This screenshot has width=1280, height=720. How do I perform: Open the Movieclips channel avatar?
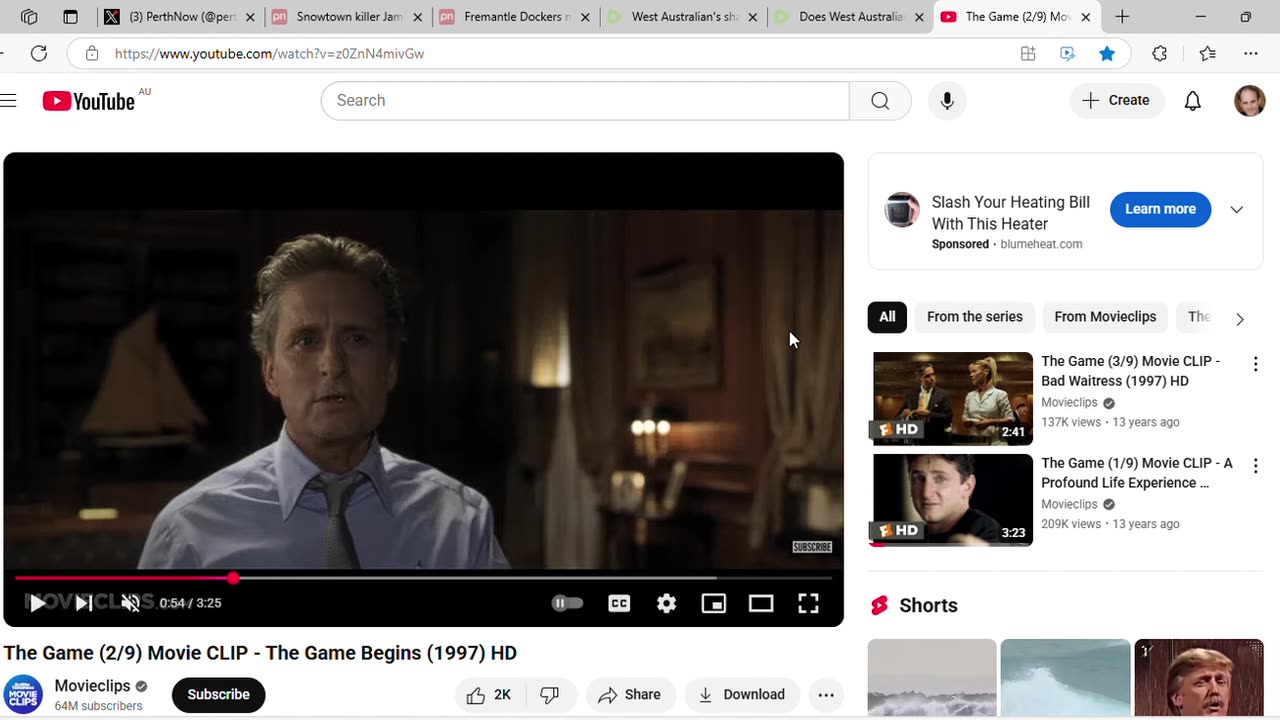(23, 695)
